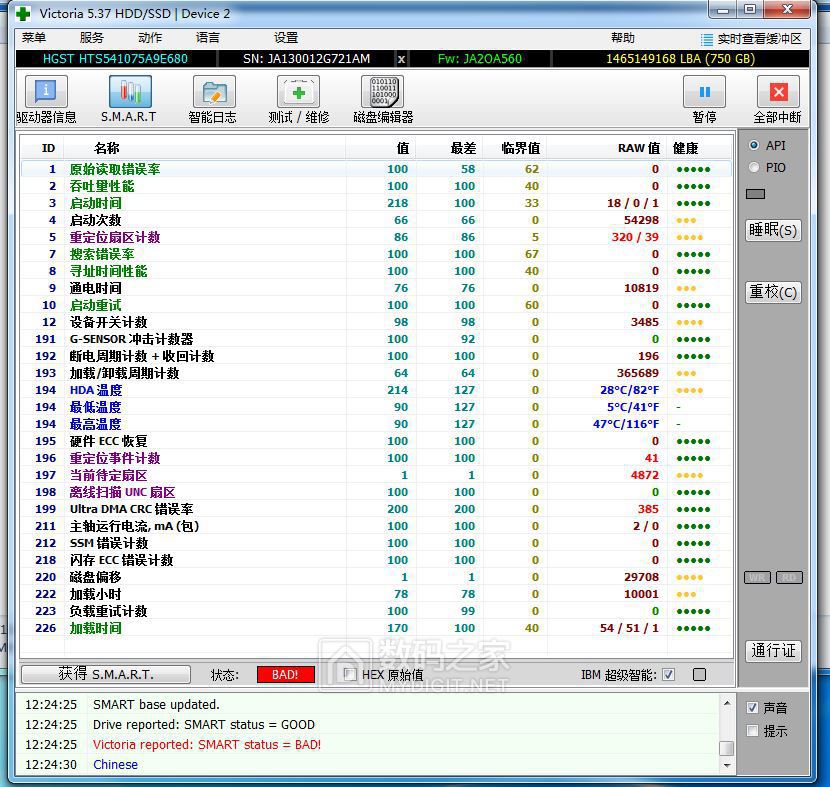This screenshot has height=787, width=830.
Task: Click the small gray indicator below PIO
Action: [755, 194]
